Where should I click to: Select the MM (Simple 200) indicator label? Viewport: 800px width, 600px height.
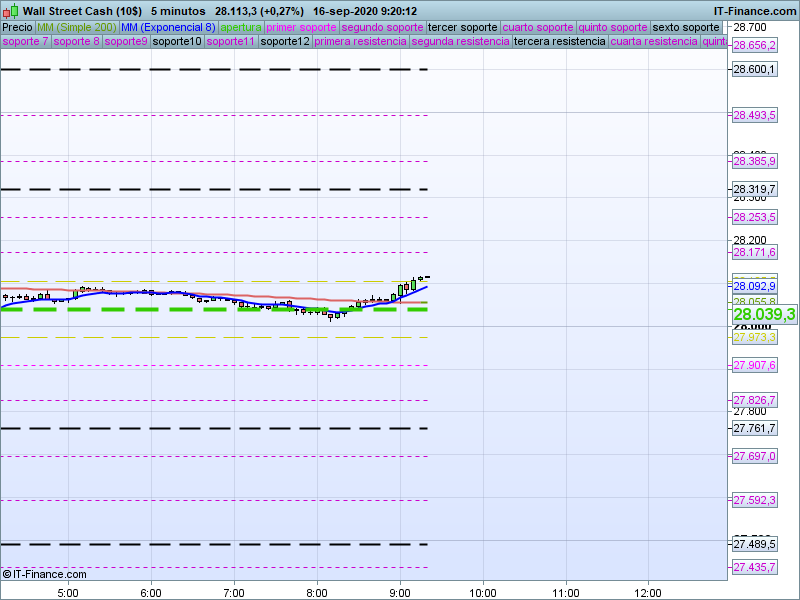[70, 27]
